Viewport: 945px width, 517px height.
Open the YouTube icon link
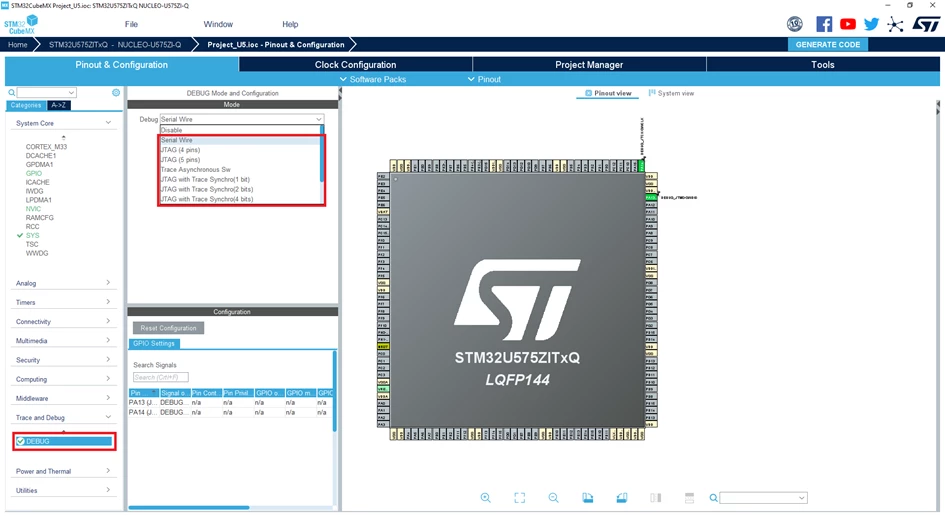pos(847,24)
